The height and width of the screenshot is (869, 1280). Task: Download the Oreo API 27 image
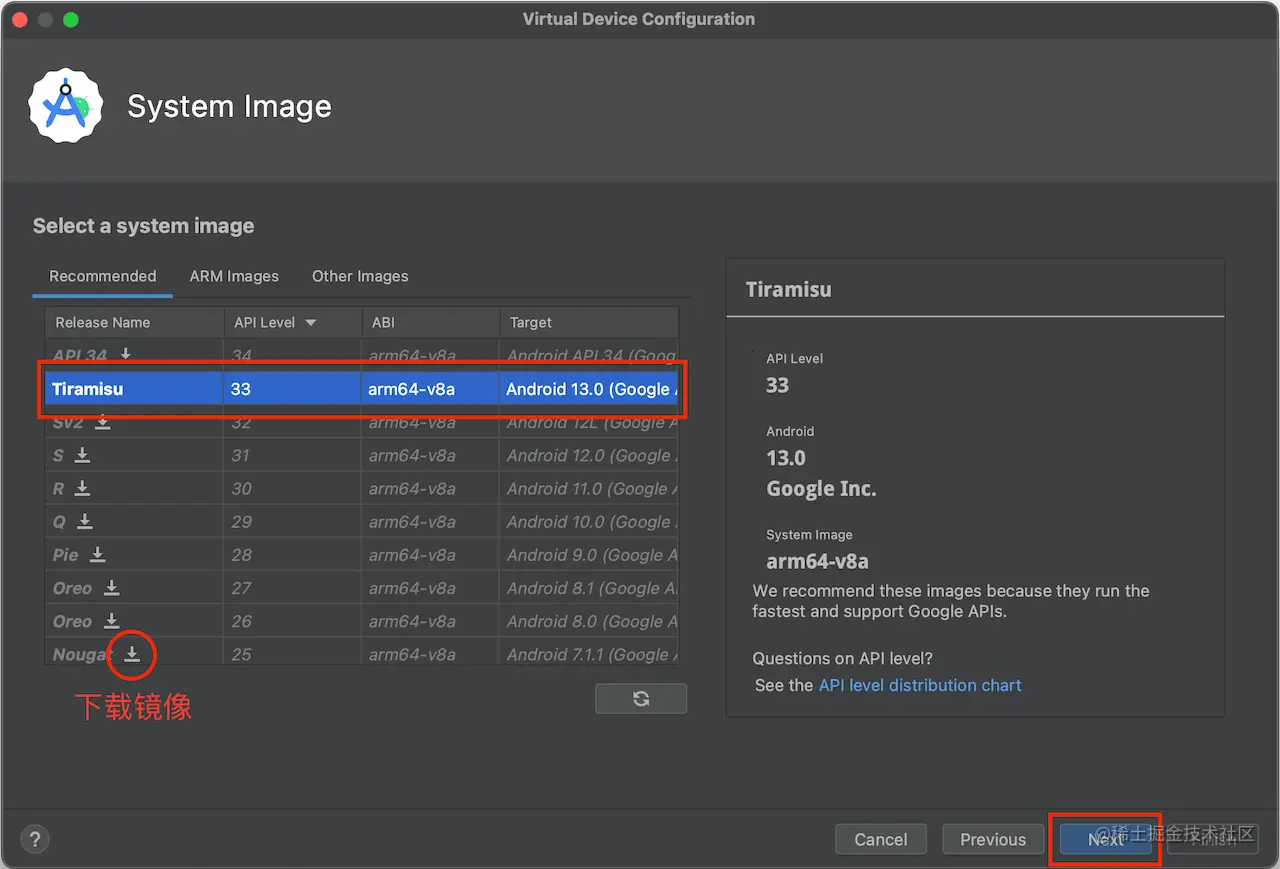coord(112,587)
